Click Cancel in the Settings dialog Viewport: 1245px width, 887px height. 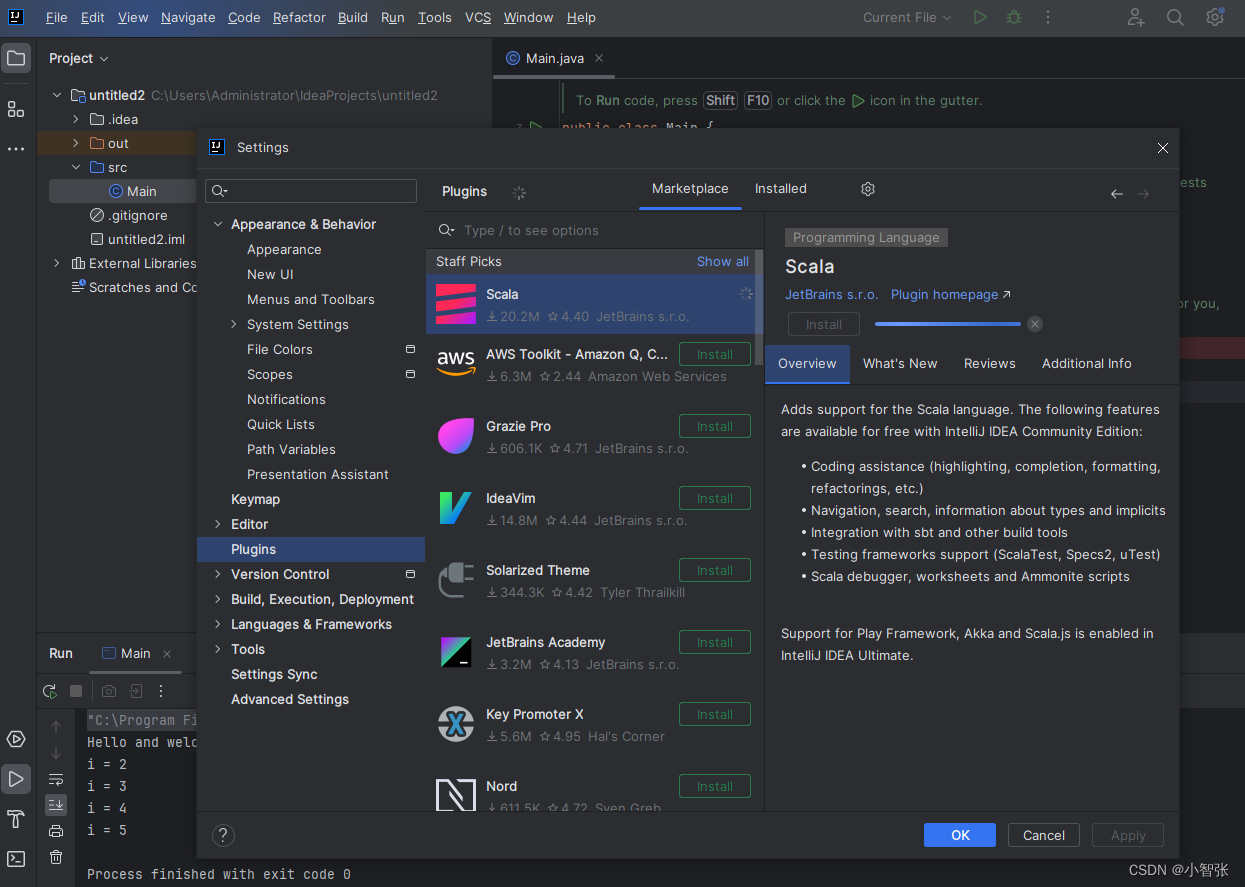click(1044, 835)
